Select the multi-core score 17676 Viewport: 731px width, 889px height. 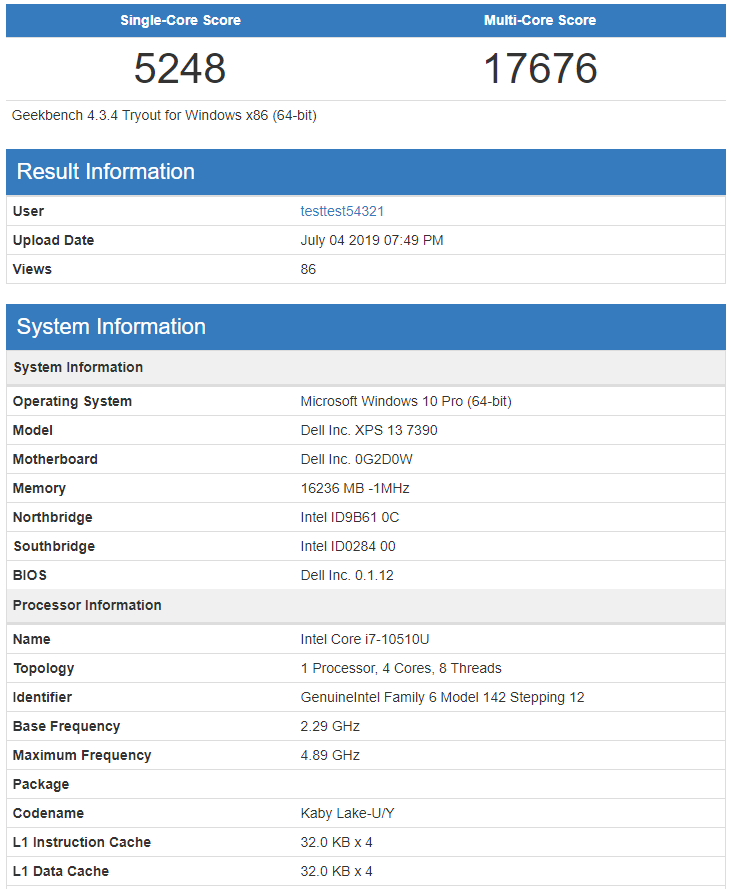[540, 69]
